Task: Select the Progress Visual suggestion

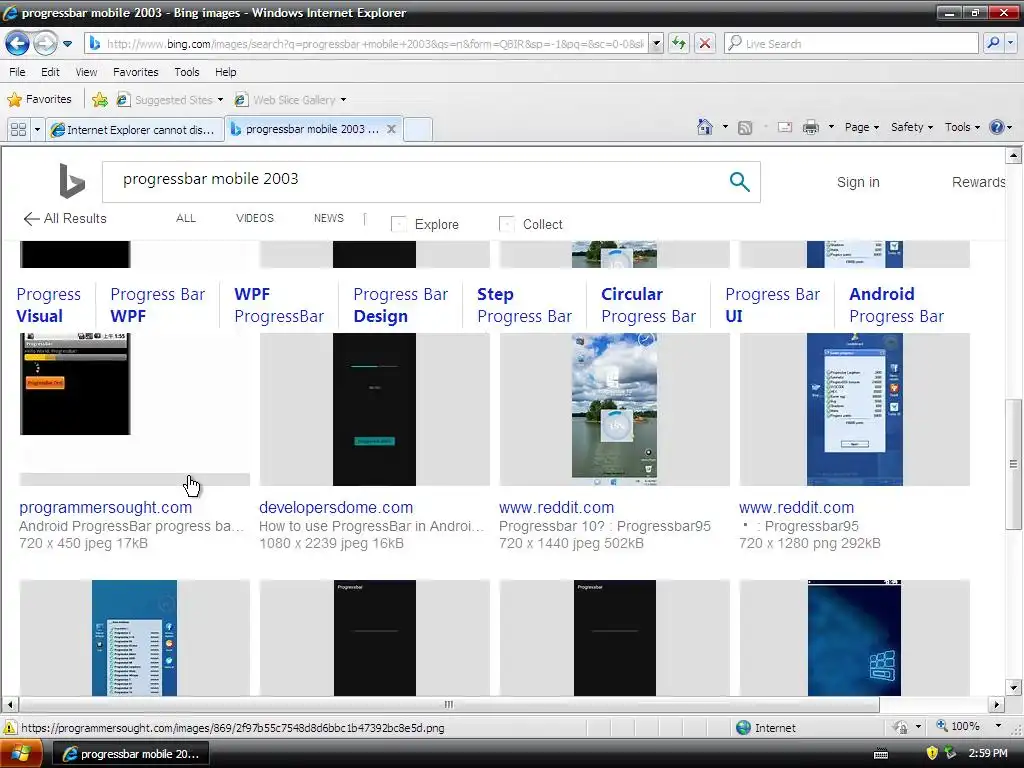Action: [48, 305]
